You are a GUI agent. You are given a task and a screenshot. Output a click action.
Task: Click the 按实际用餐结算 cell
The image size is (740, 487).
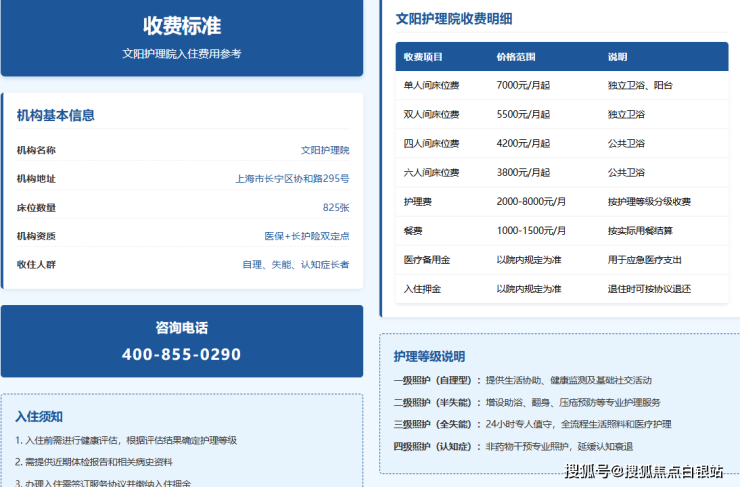640,231
